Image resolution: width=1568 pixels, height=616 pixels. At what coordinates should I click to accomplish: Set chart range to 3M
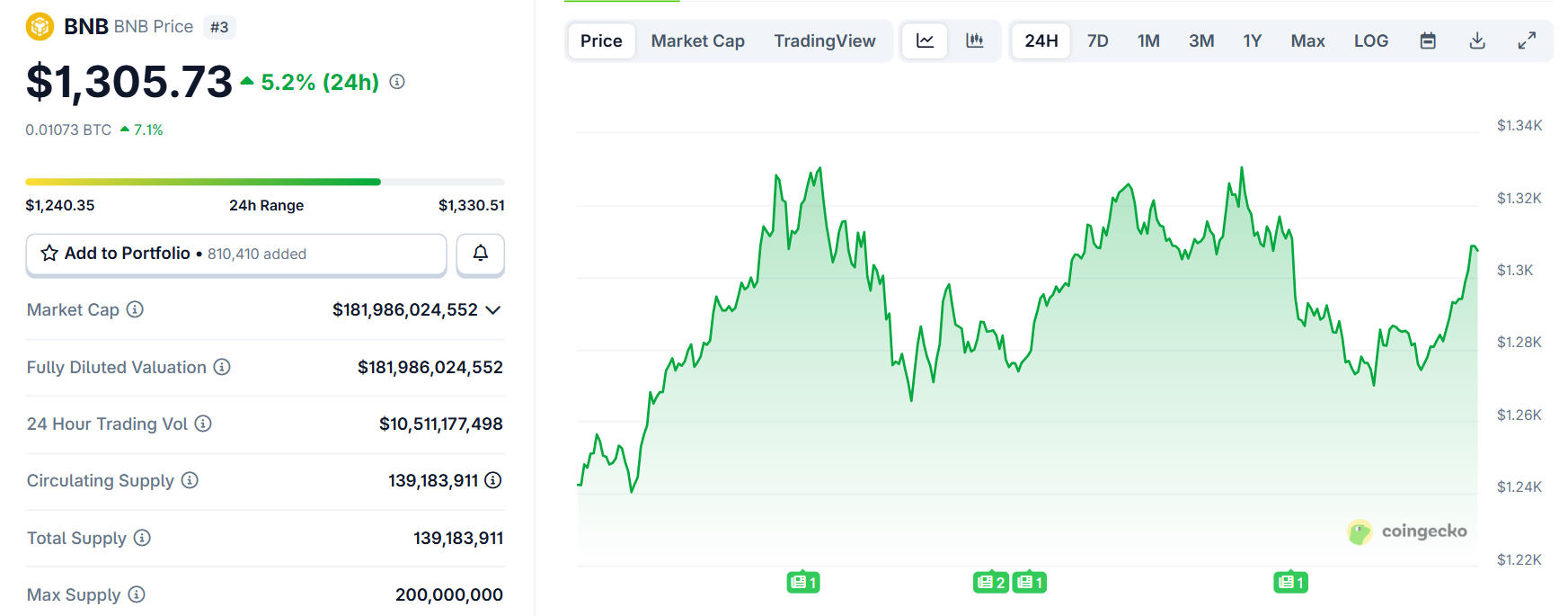1201,40
